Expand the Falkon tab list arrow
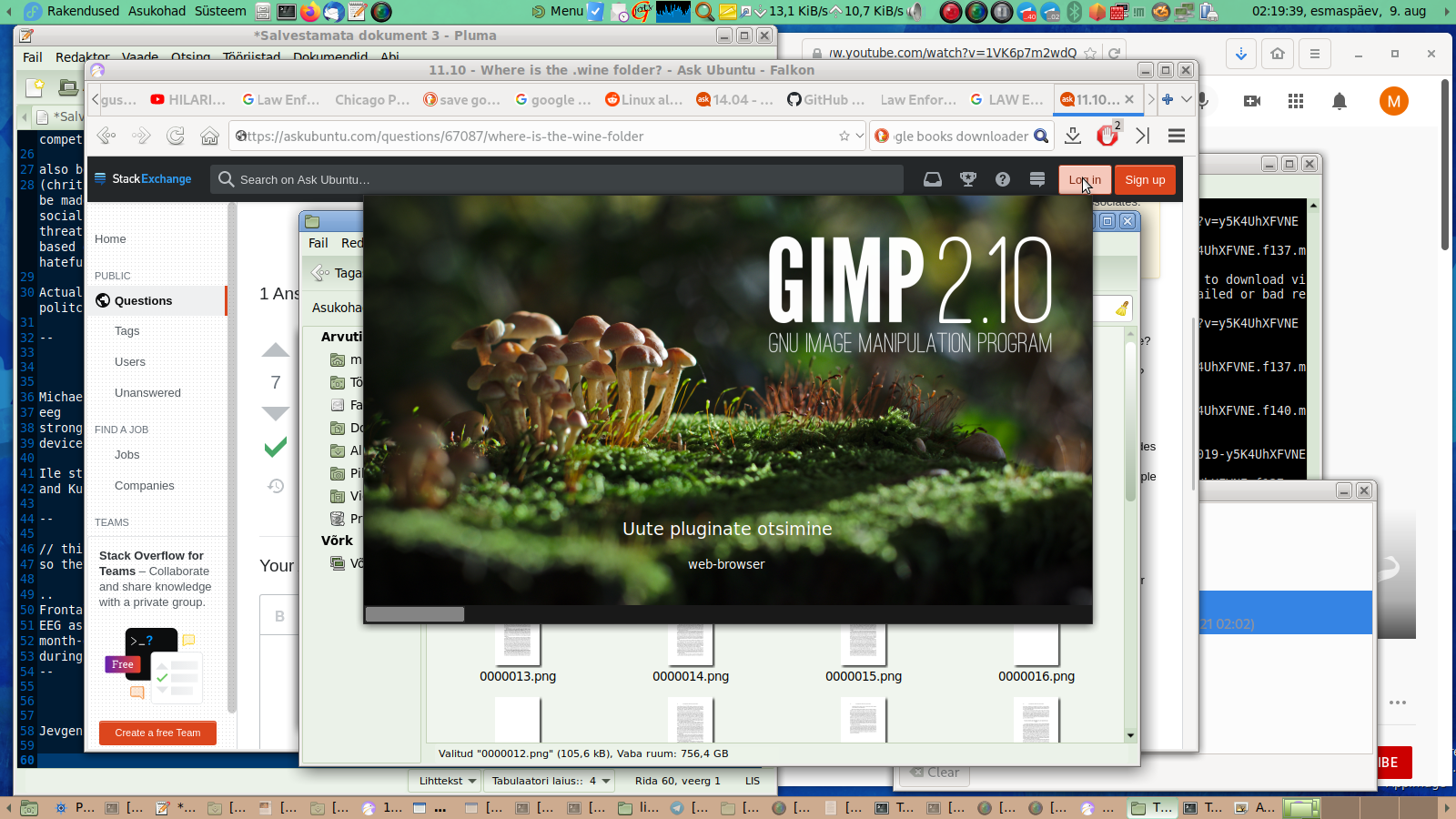 1187,99
